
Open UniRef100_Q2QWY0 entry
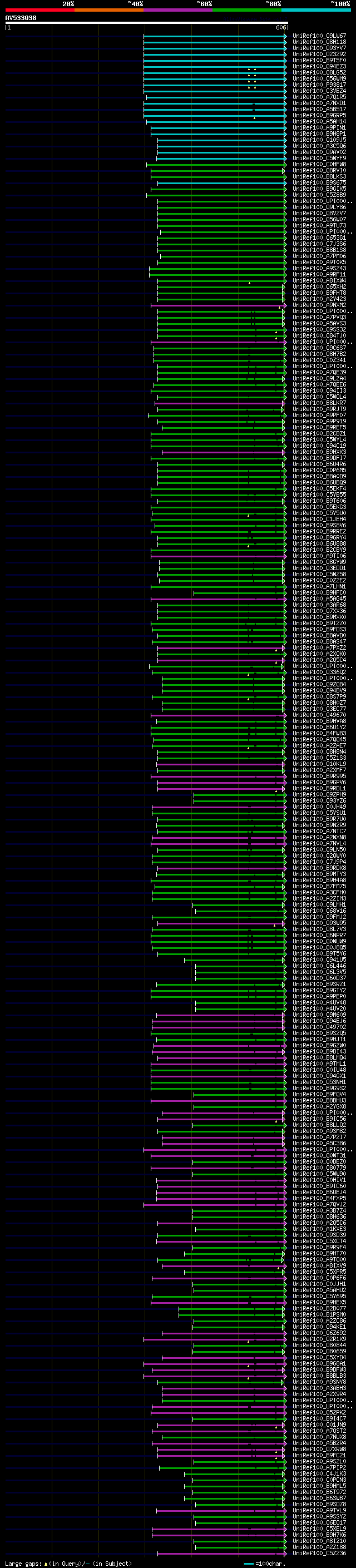[x=319, y=855]
